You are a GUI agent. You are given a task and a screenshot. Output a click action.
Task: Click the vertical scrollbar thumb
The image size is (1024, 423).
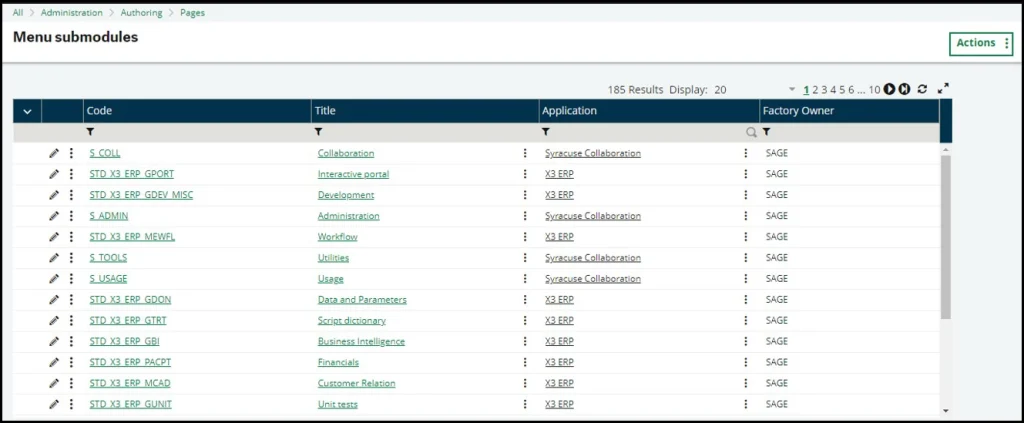(946, 237)
